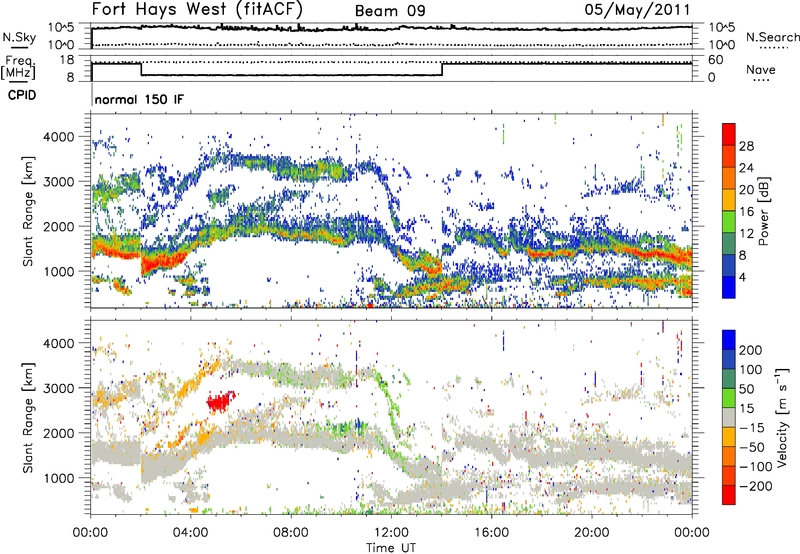Click the 'CPID' label

22,95
